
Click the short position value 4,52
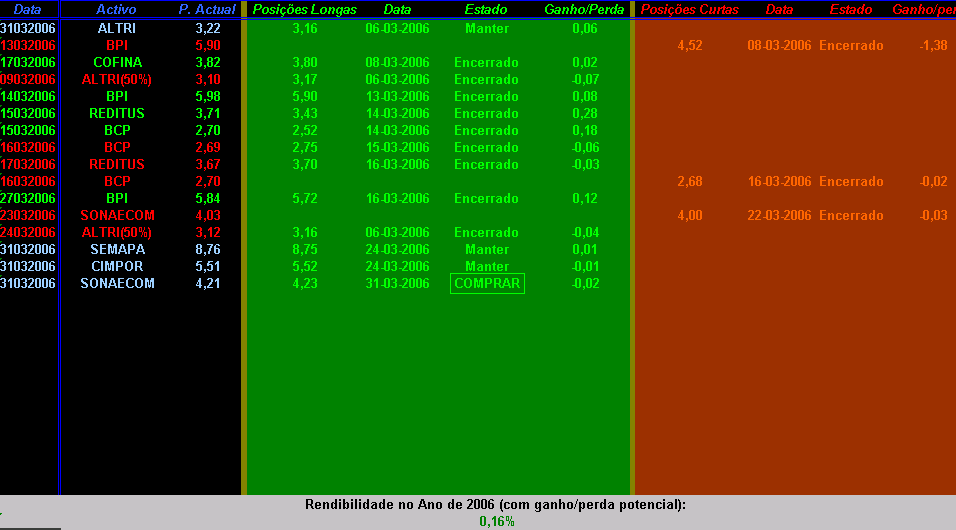tap(690, 45)
